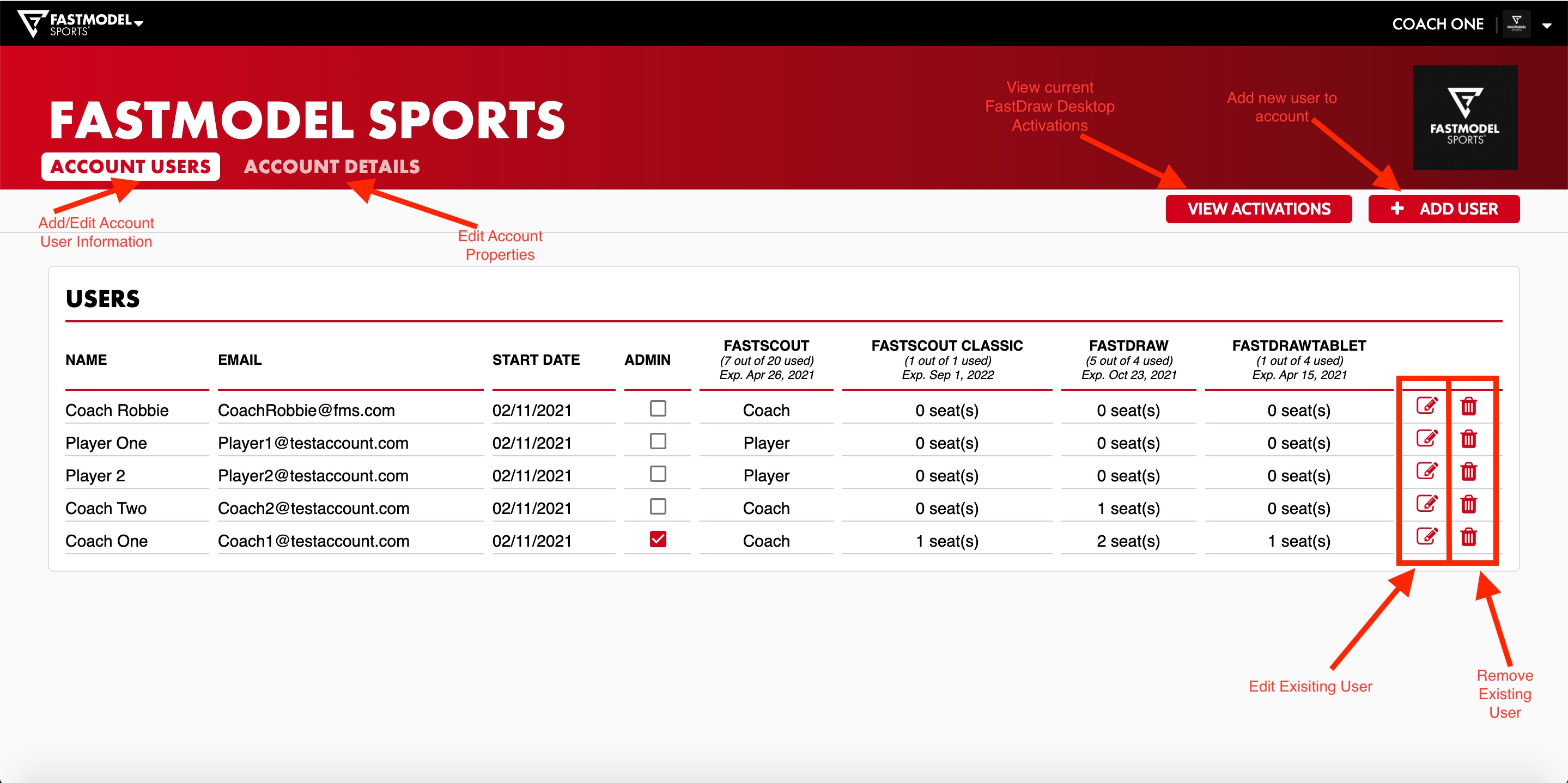The width and height of the screenshot is (1568, 783).
Task: Open the edit icon for Player One
Action: point(1426,438)
